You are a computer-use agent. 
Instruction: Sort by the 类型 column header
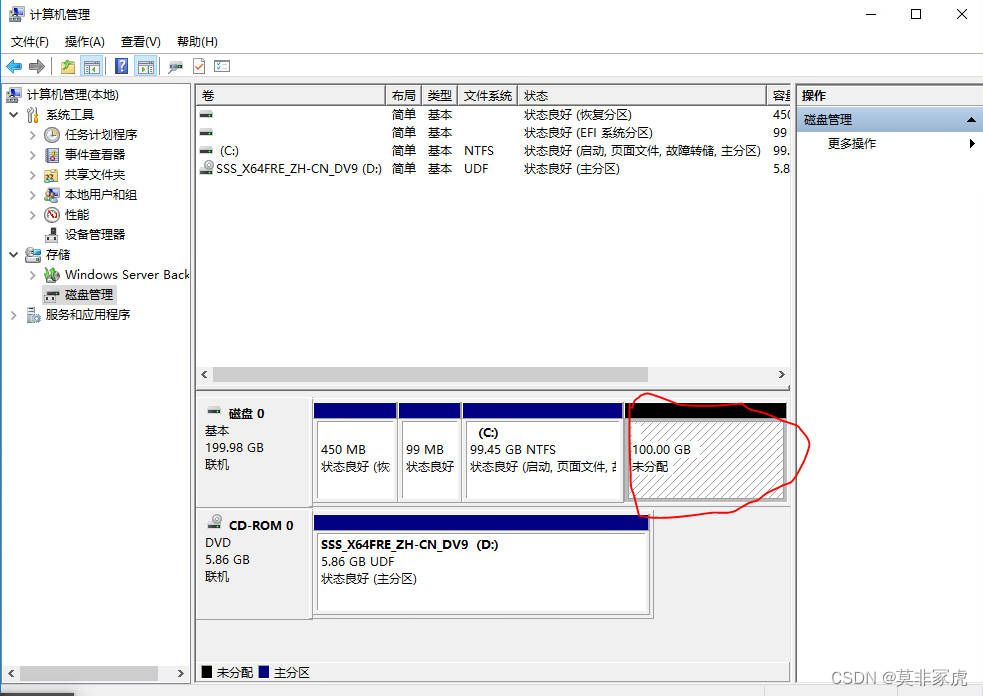[x=439, y=95]
